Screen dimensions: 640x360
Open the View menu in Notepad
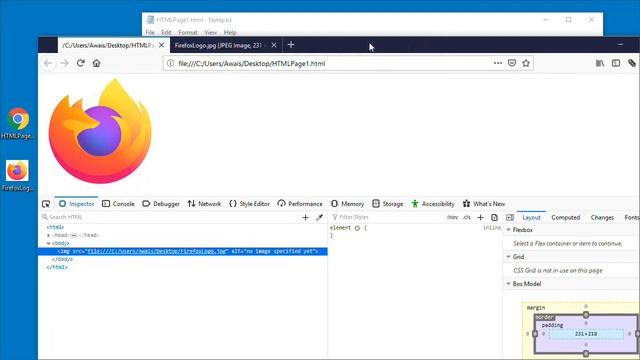click(211, 32)
